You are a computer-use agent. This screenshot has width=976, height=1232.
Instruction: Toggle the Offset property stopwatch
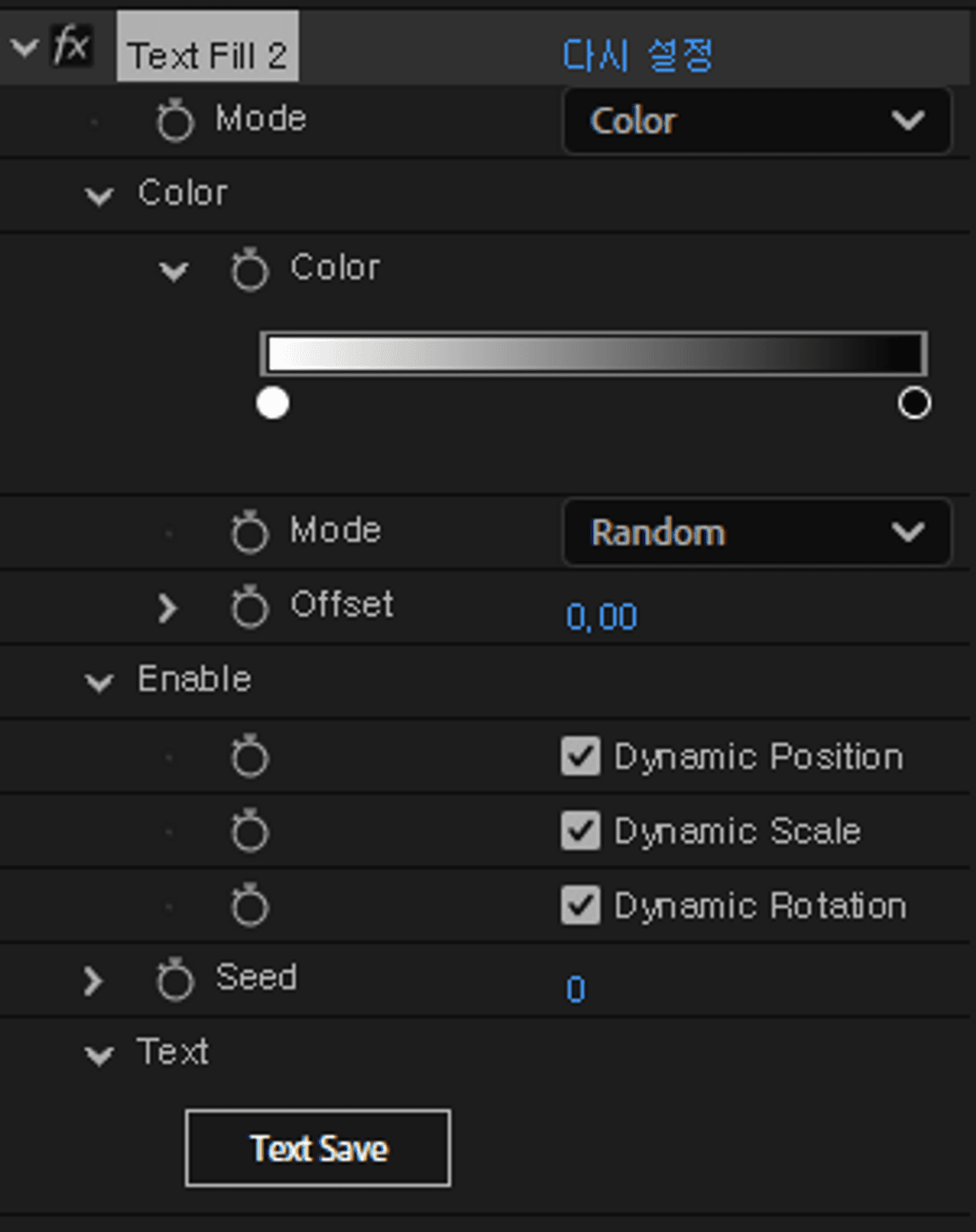pos(249,607)
